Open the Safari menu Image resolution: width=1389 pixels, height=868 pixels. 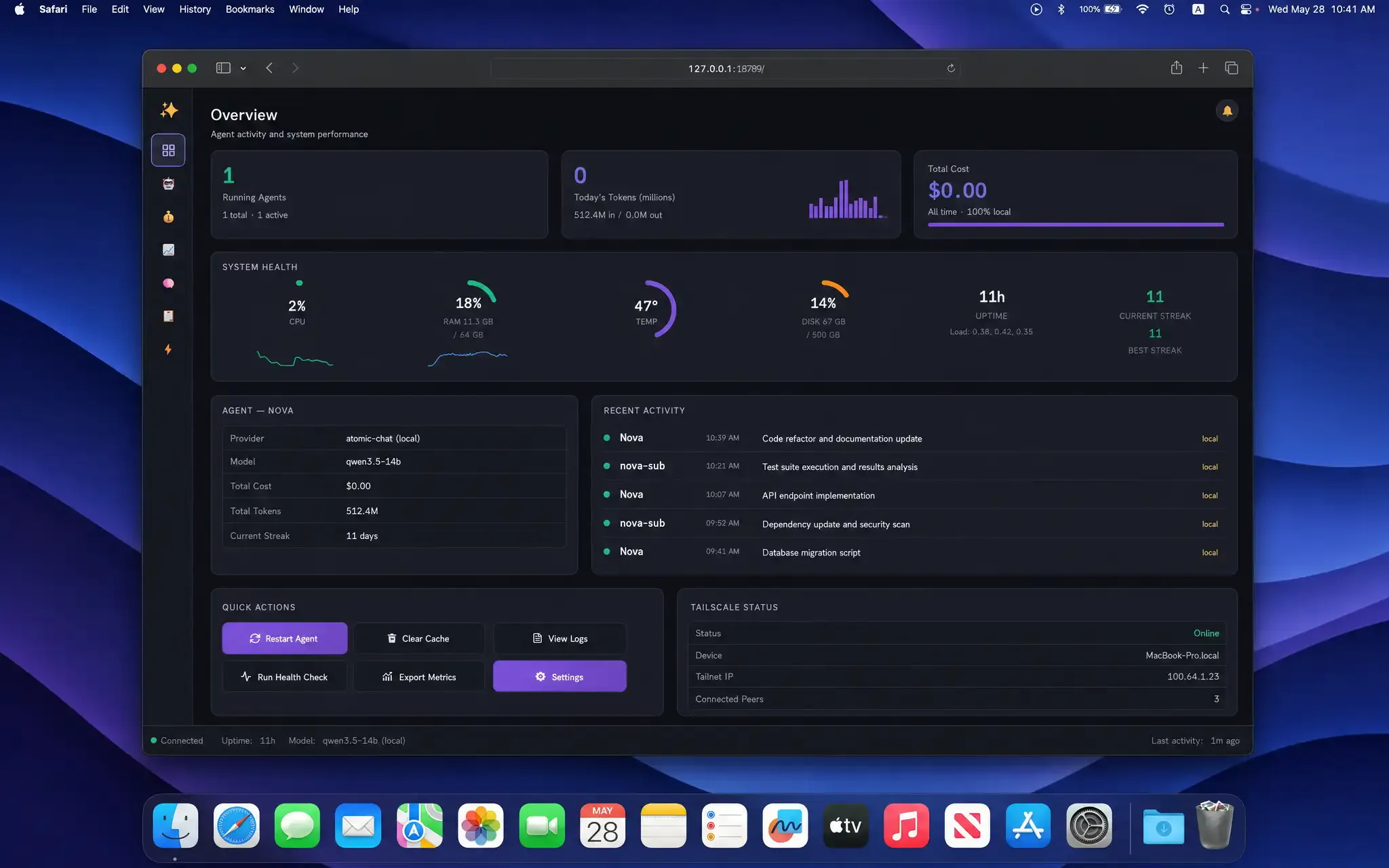click(53, 9)
